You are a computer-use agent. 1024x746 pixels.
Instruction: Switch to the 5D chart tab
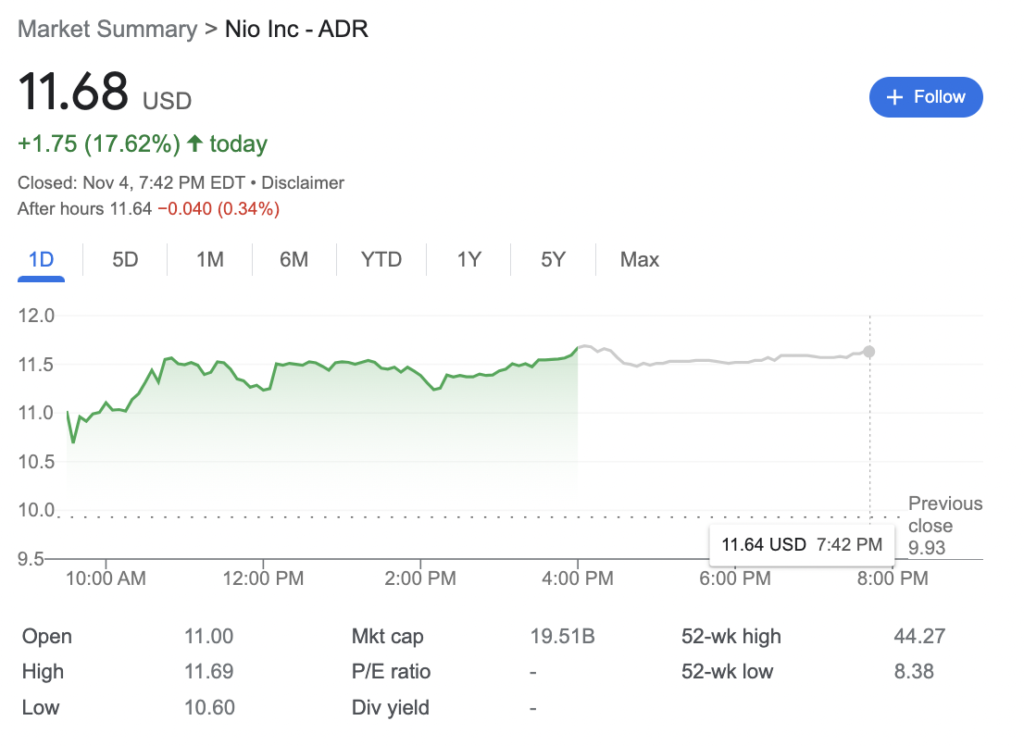pyautogui.click(x=125, y=260)
